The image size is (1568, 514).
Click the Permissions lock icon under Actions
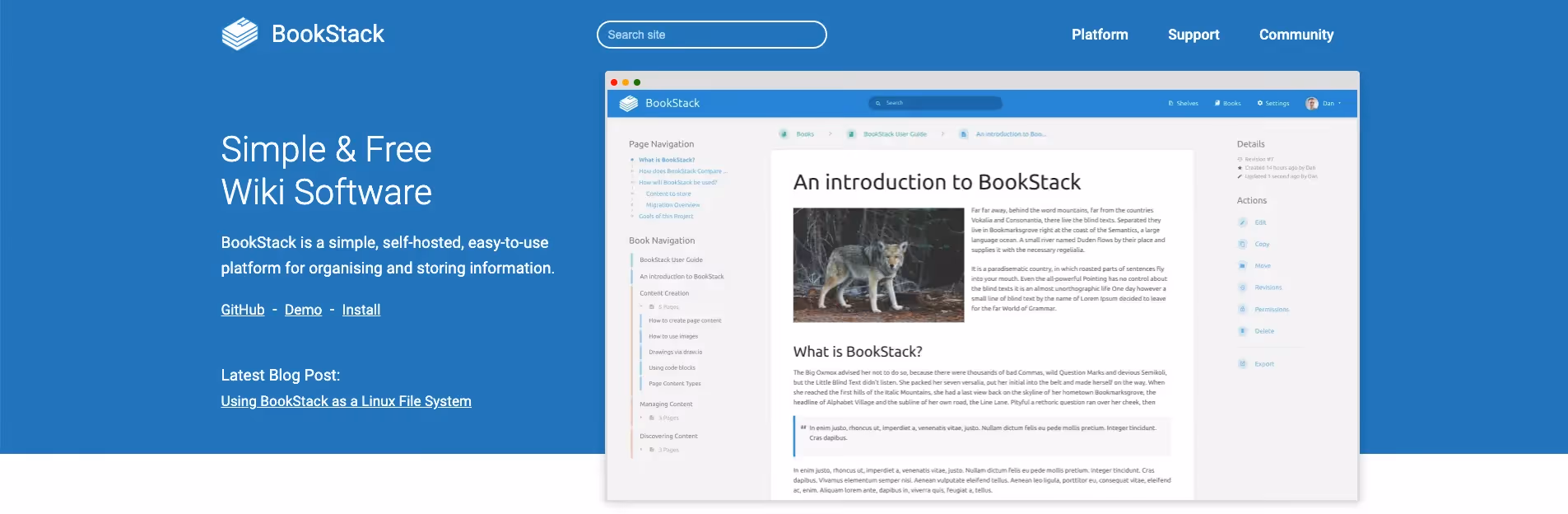(1243, 309)
